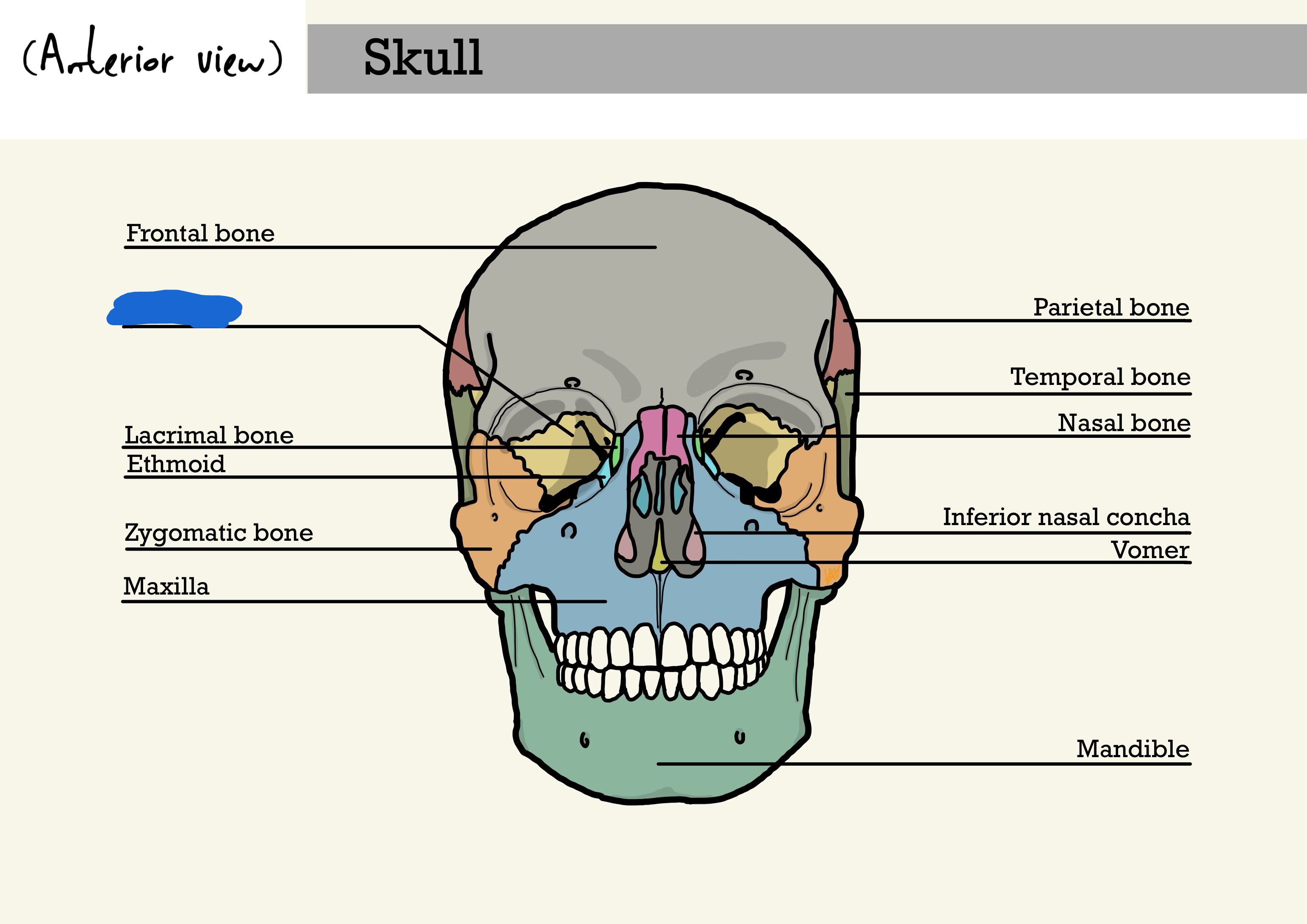The image size is (1307, 924).
Task: Select the "Zygomatic bone" label
Action: pyautogui.click(x=219, y=534)
